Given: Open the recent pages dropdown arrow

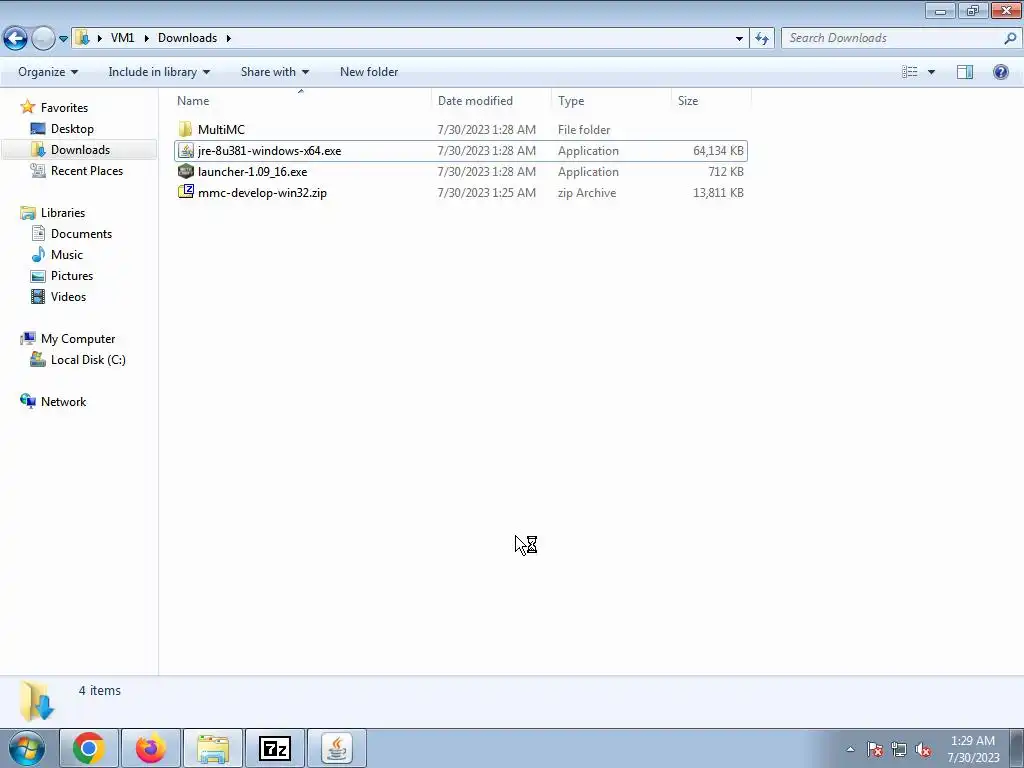Looking at the screenshot, I should tap(63, 39).
